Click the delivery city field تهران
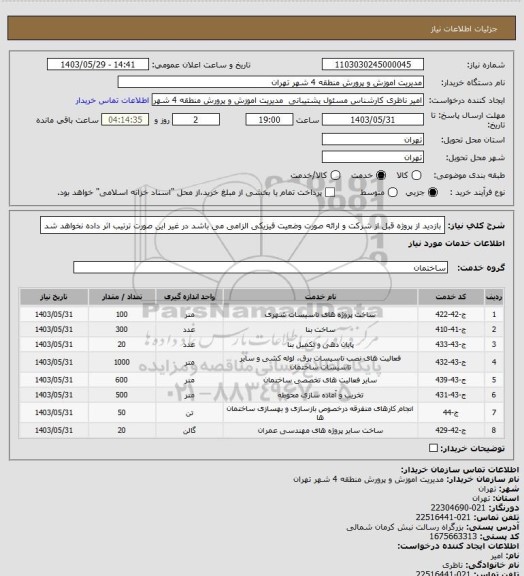 point(373,157)
